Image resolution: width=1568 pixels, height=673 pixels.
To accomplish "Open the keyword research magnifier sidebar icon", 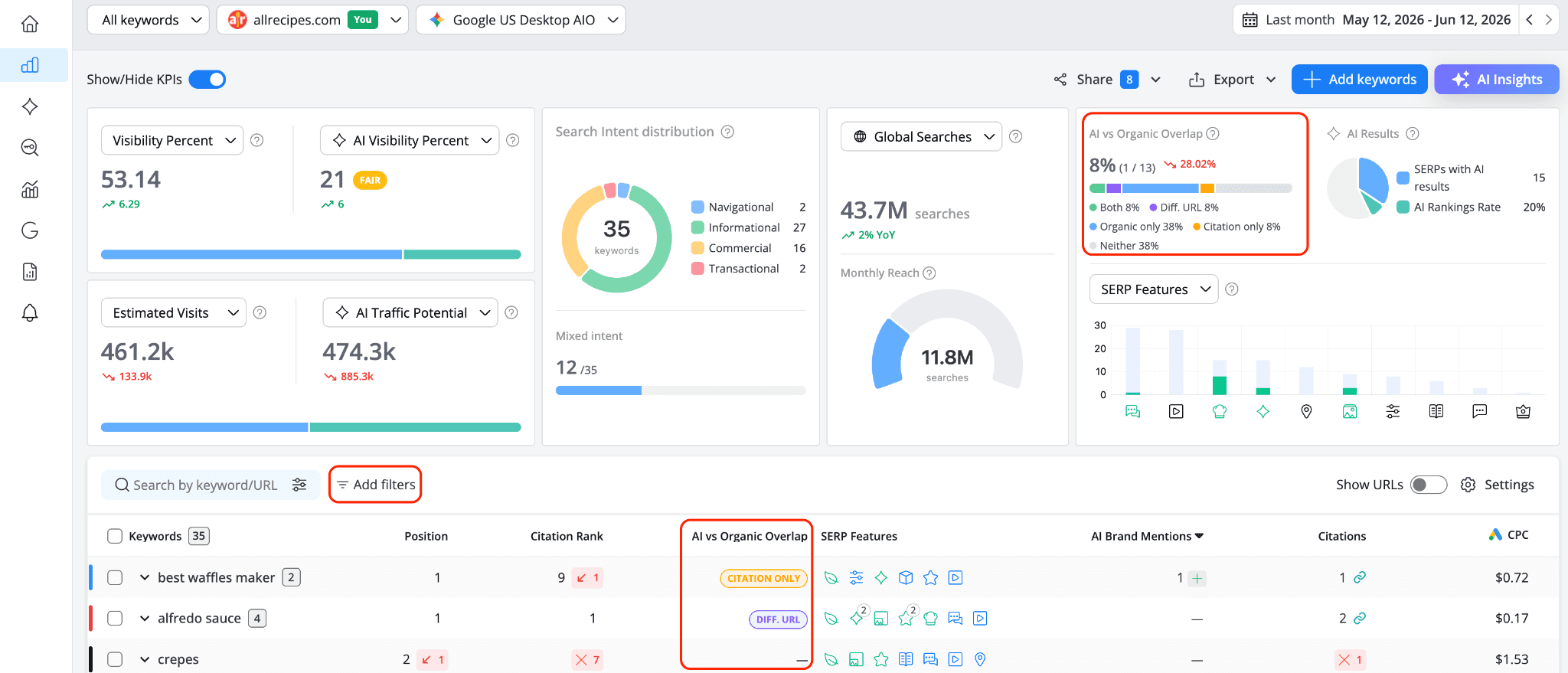I will point(30,148).
